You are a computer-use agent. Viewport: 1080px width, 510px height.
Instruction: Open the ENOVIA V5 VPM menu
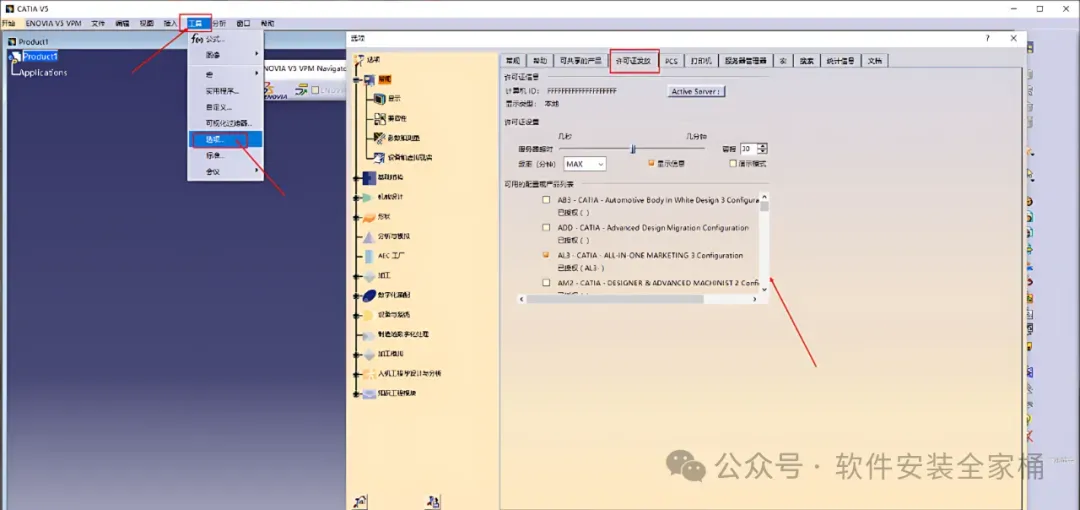(54, 23)
